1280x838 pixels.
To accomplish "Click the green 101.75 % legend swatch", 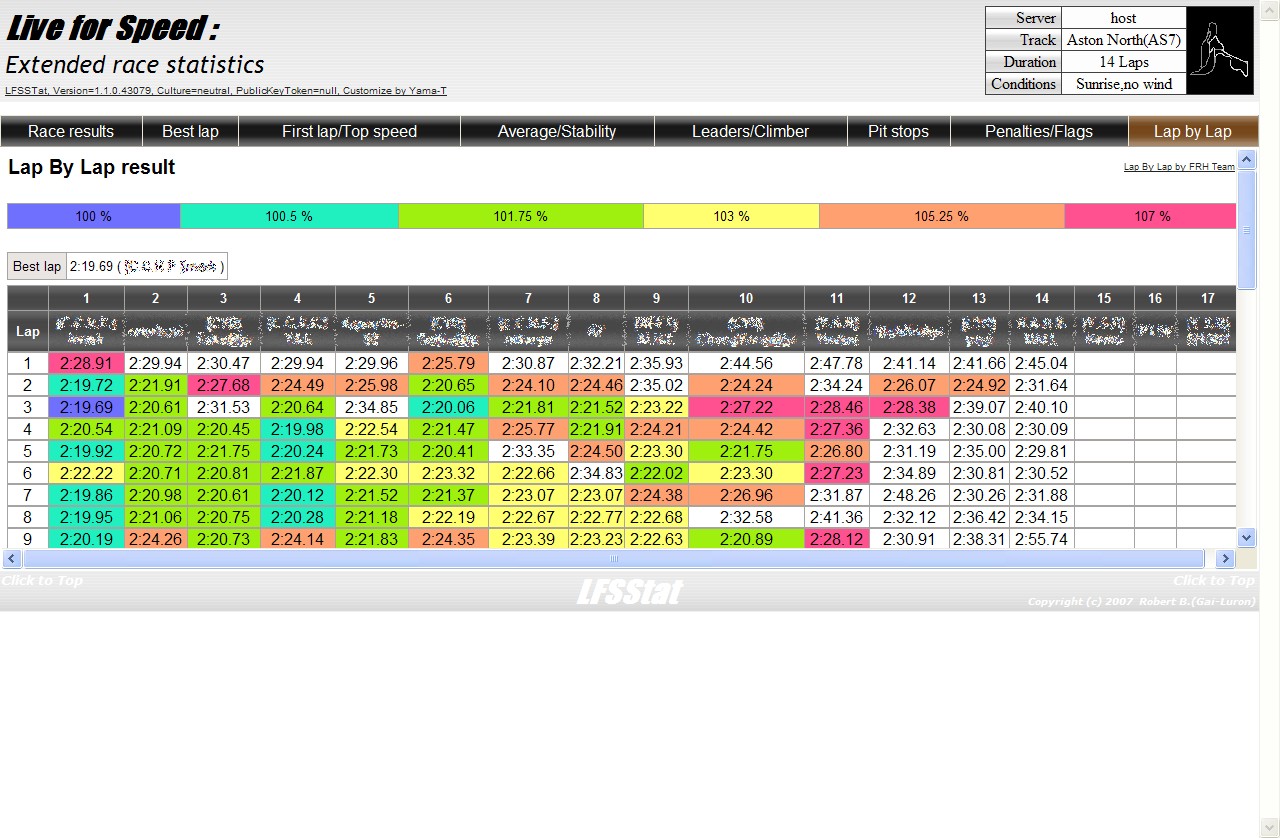I will (520, 216).
